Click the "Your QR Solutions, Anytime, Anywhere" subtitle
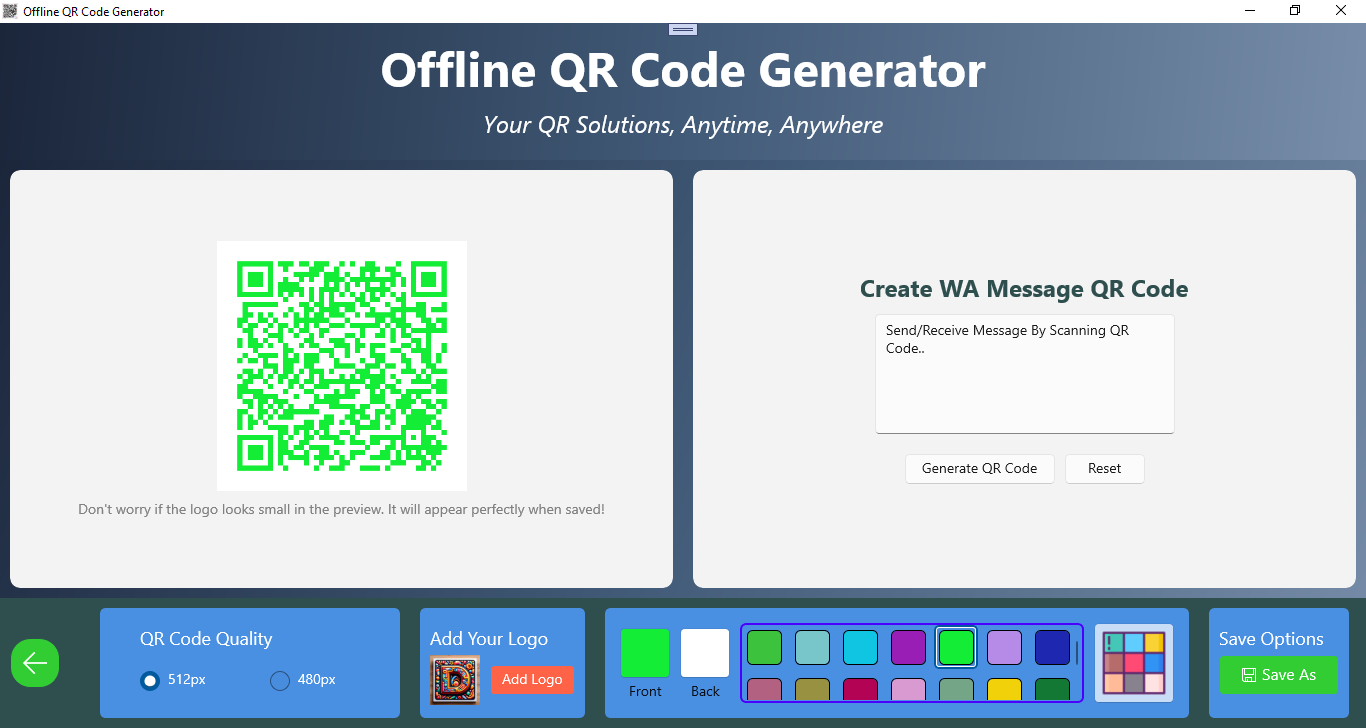 pos(683,125)
